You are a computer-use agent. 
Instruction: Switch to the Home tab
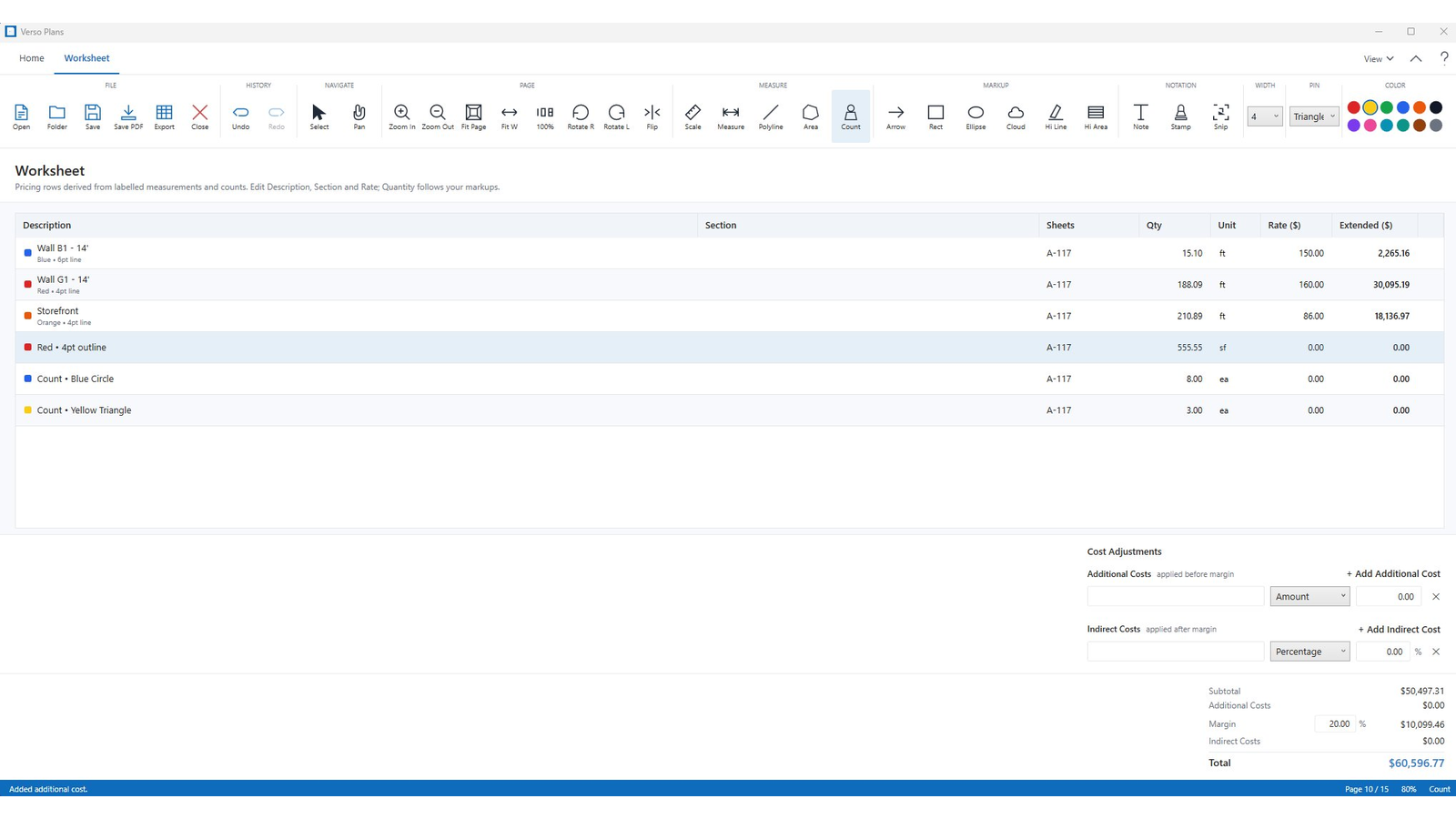pyautogui.click(x=32, y=58)
